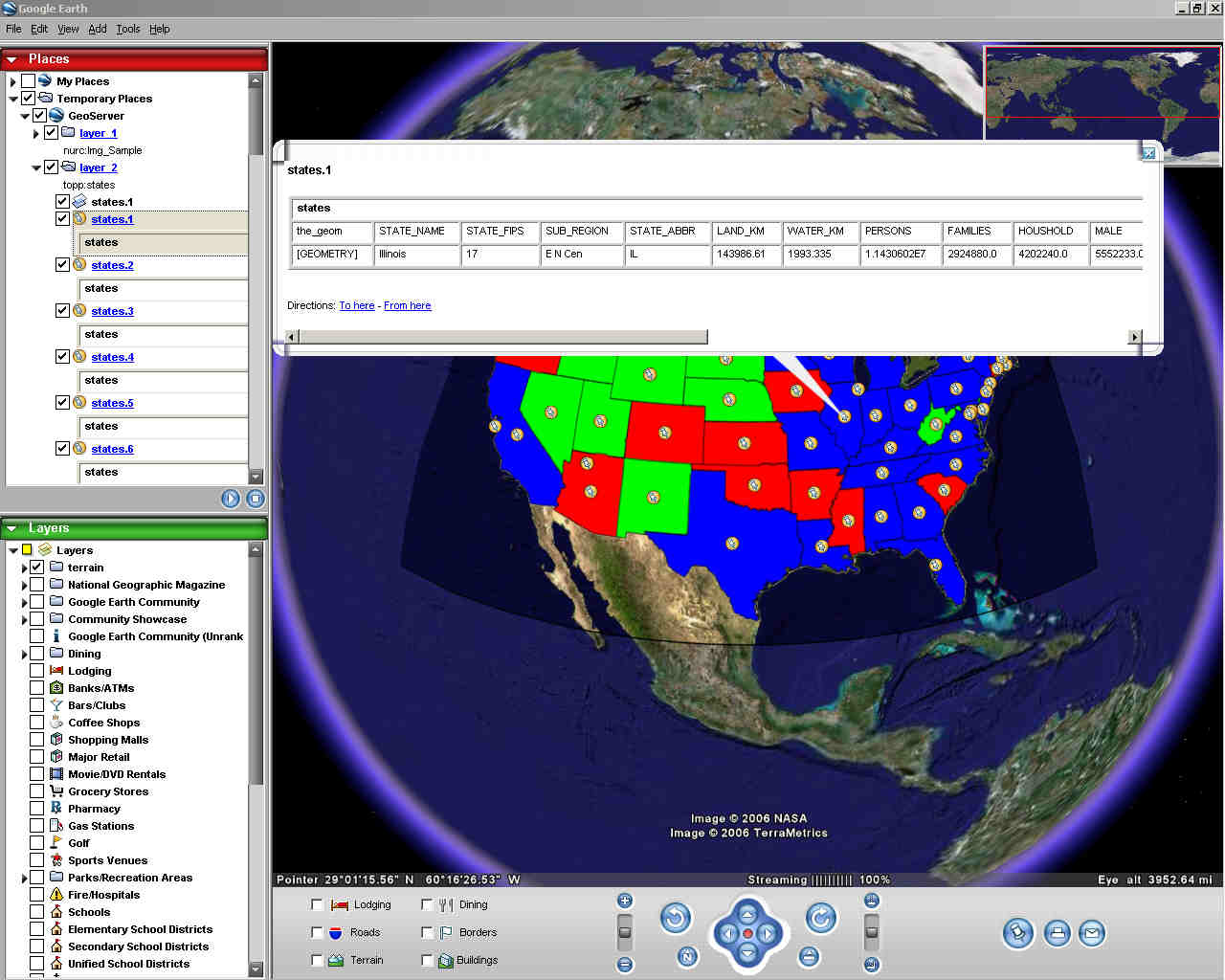Uncheck the states.3 checkbox
The width and height of the screenshot is (1225, 980).
pyautogui.click(x=62, y=310)
